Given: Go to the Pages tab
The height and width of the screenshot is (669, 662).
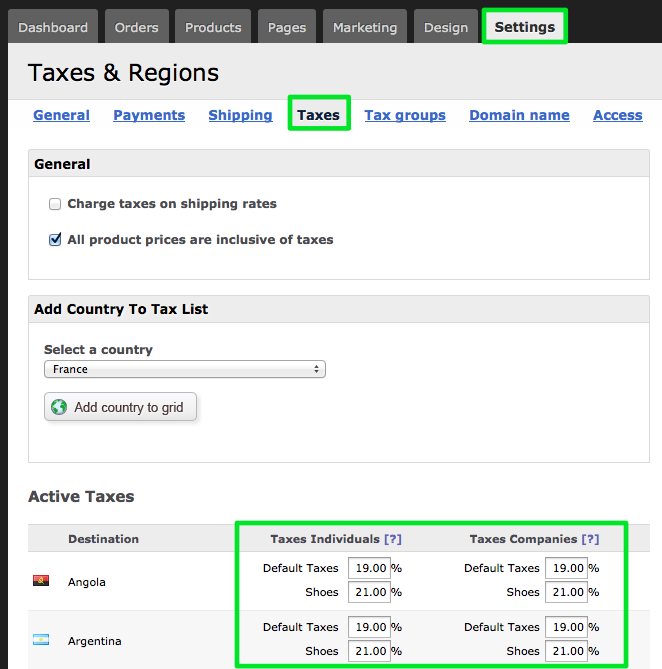Looking at the screenshot, I should 287,26.
